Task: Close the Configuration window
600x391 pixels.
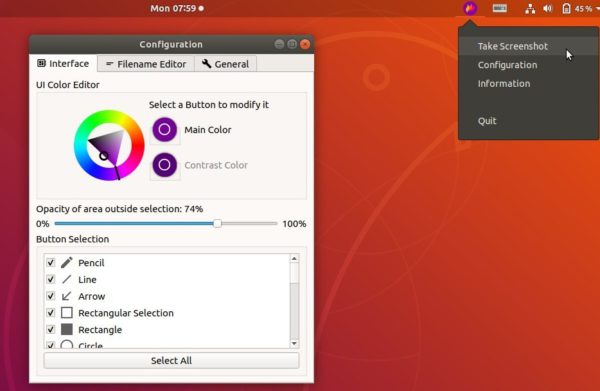Action: click(x=305, y=44)
